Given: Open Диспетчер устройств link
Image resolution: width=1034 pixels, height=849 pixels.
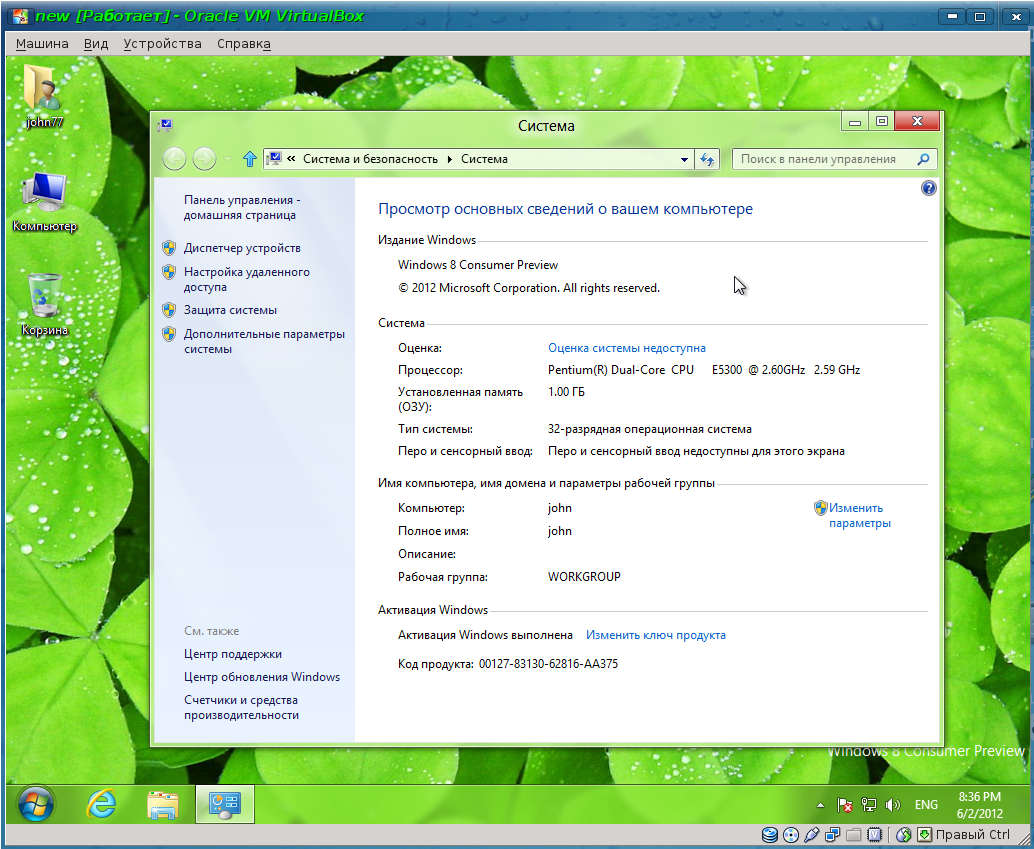Looking at the screenshot, I should coord(242,248).
